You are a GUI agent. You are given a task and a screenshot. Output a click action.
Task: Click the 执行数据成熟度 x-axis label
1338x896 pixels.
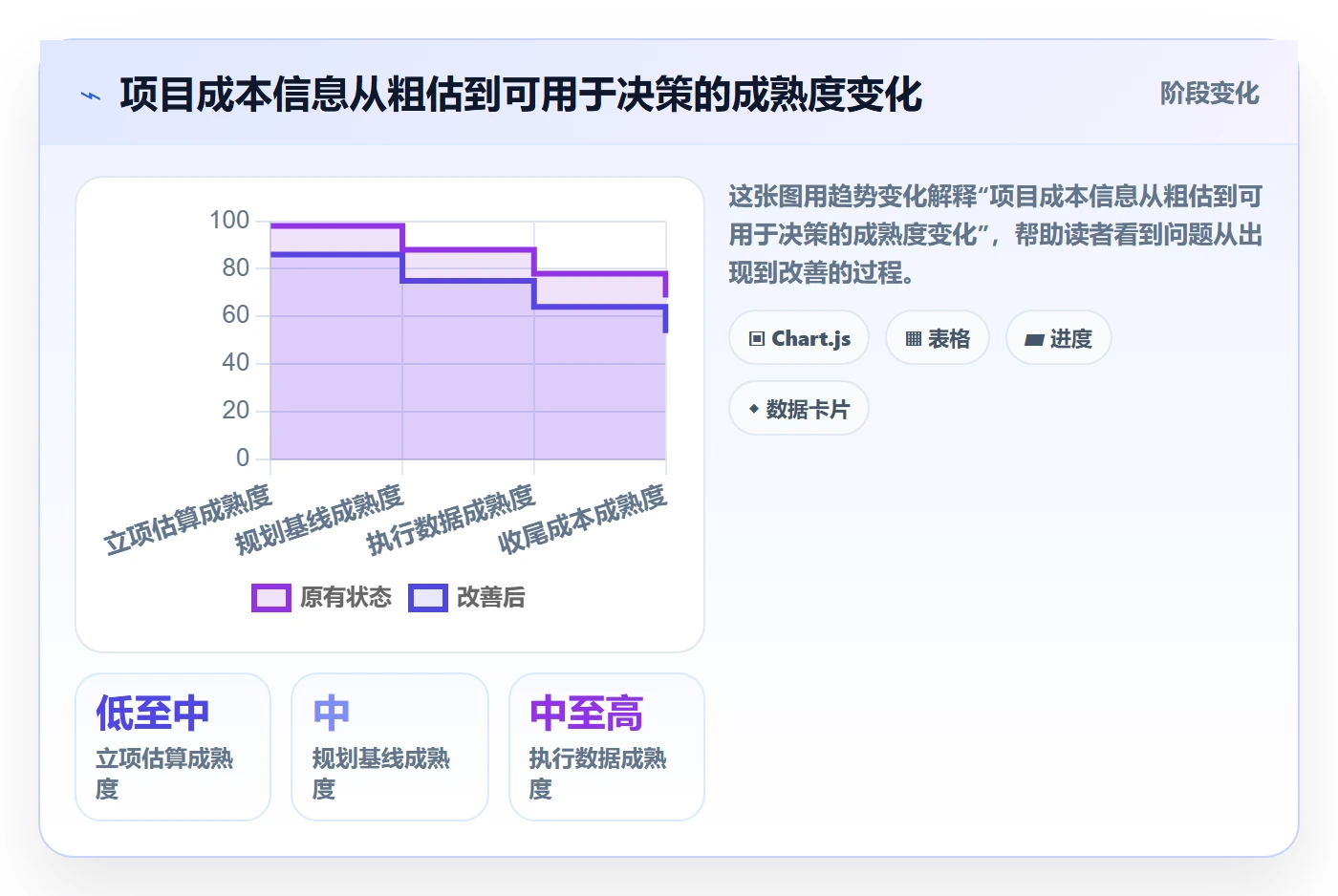click(x=451, y=520)
